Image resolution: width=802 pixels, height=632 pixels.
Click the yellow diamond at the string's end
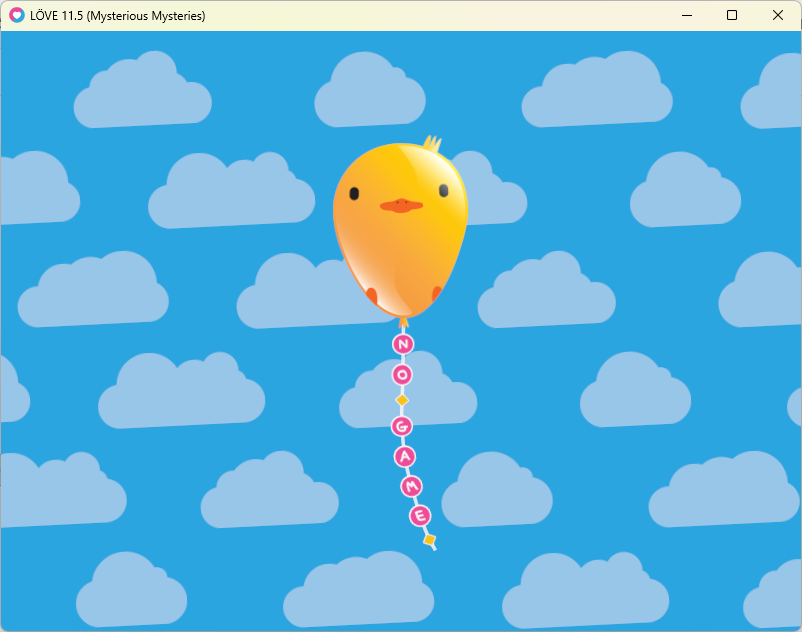coord(429,540)
